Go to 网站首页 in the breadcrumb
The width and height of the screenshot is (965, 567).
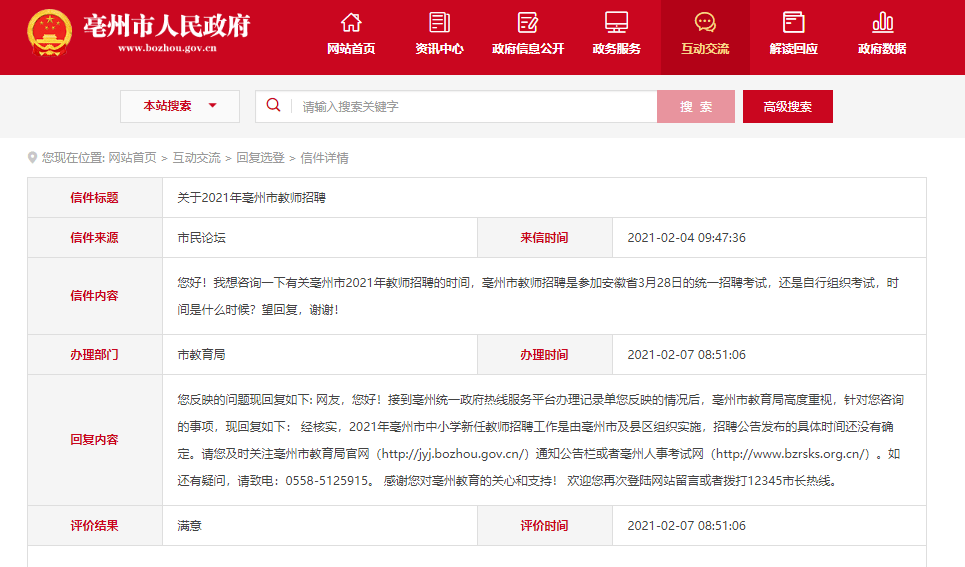(x=132, y=158)
